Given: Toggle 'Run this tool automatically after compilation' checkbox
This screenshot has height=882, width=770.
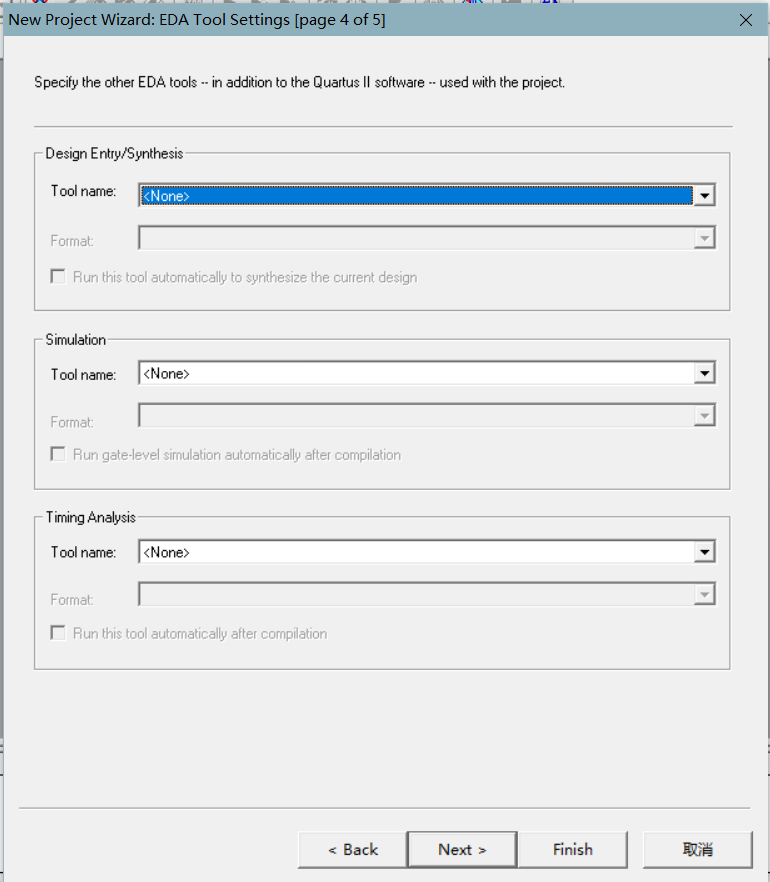Looking at the screenshot, I should point(58,633).
